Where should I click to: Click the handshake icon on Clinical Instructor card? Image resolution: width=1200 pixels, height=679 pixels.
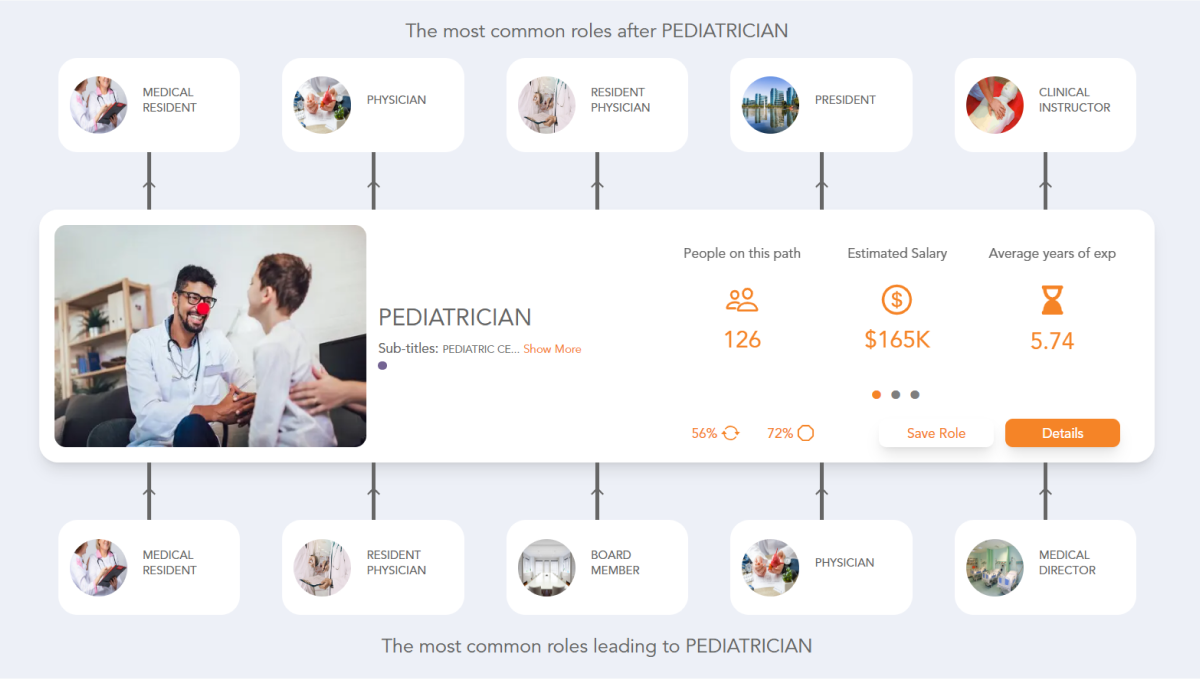click(x=994, y=104)
